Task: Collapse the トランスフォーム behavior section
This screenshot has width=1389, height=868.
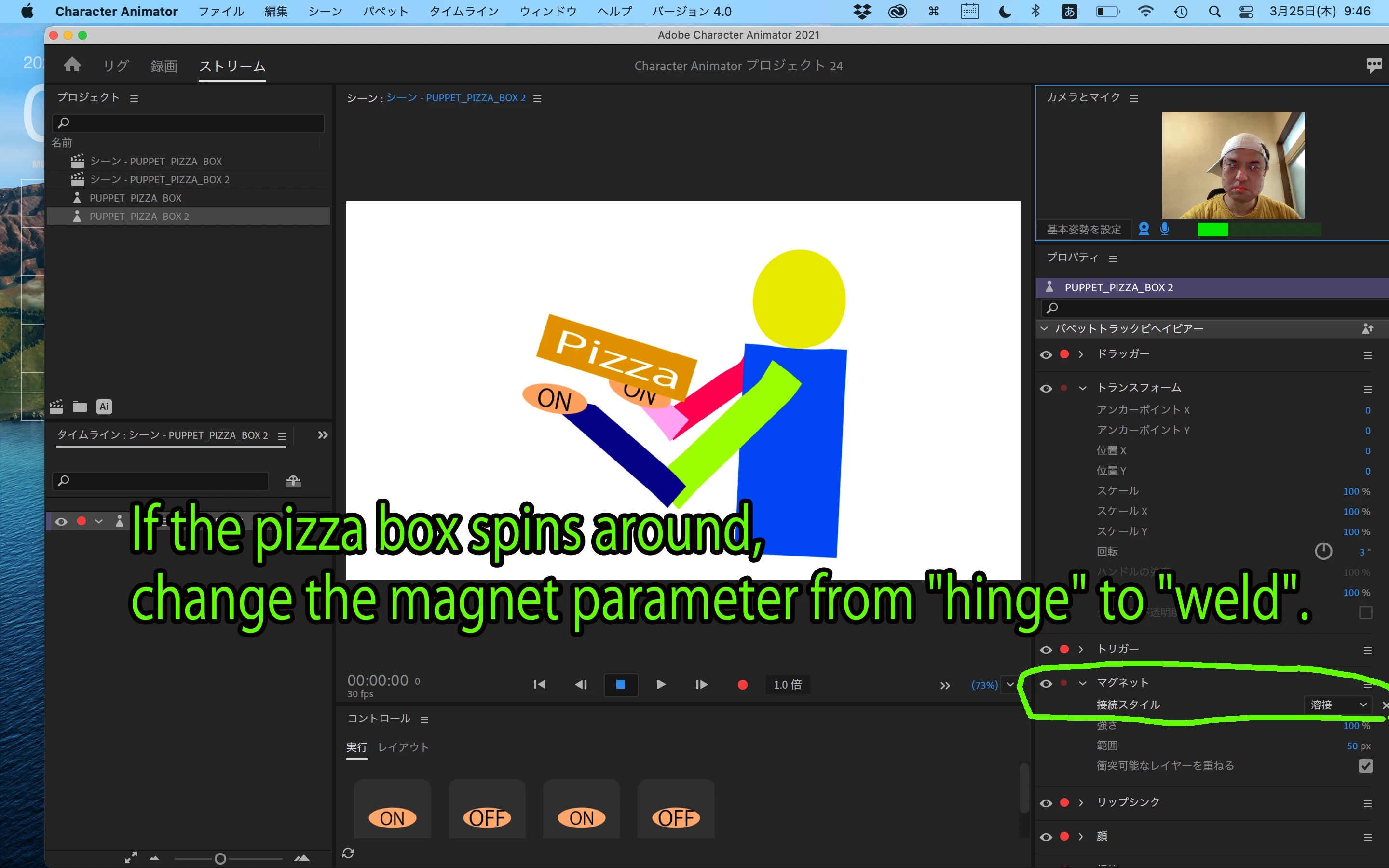Action: 1082,388
